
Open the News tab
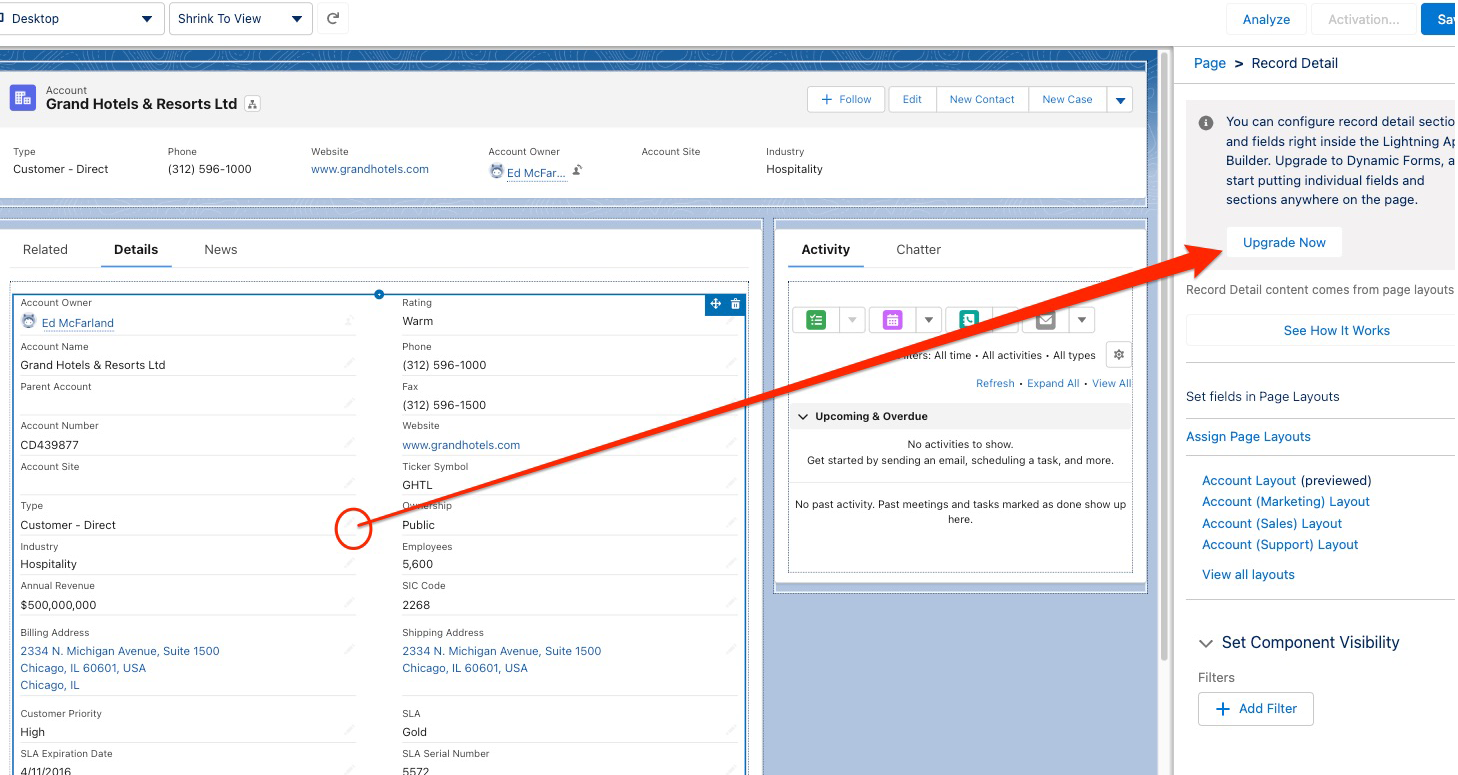pyautogui.click(x=221, y=250)
